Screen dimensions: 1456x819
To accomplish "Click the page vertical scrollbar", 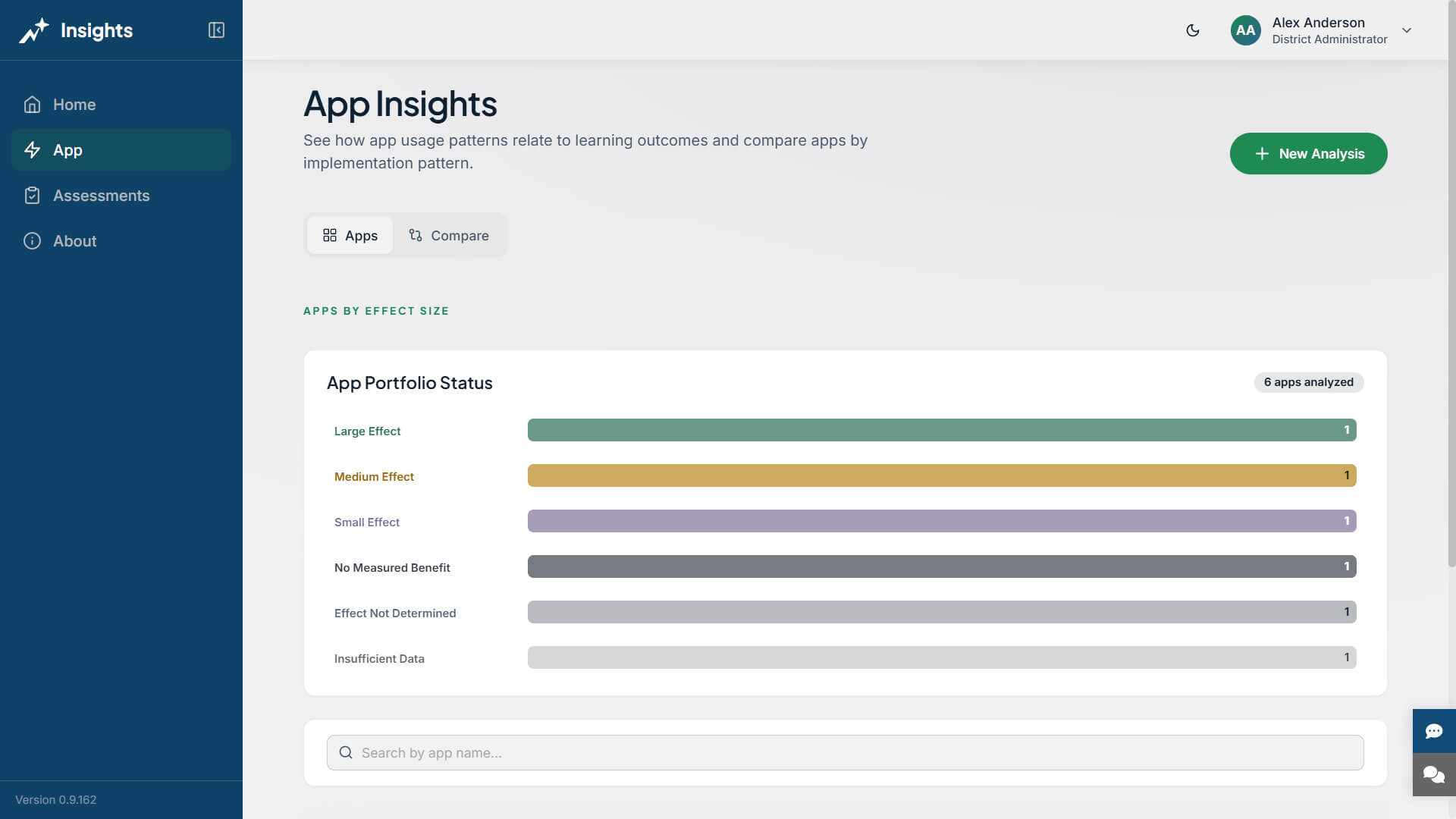I will coord(1451,284).
